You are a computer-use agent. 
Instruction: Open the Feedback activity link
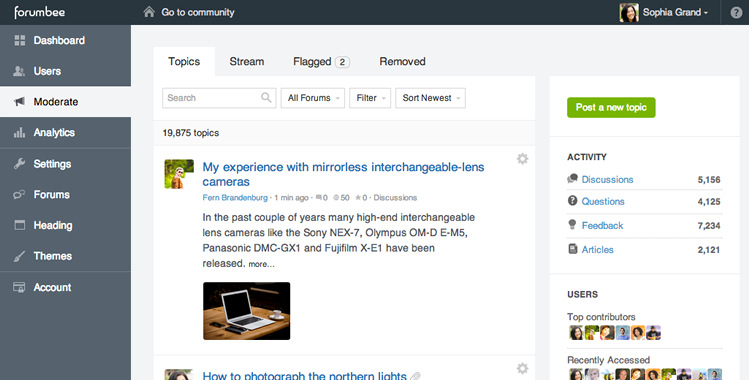click(602, 225)
